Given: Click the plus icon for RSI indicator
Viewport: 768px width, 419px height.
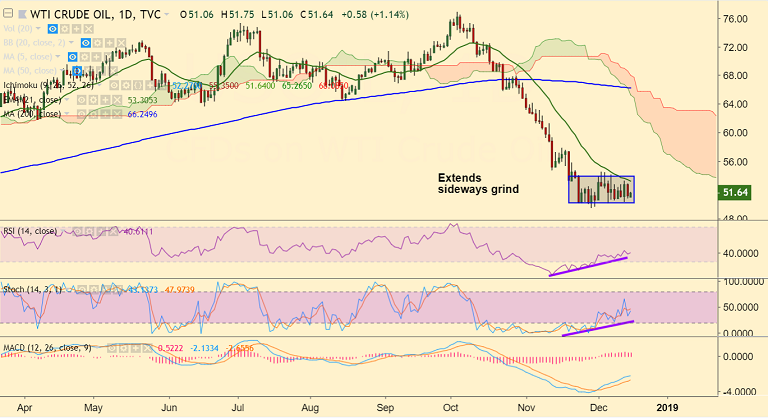Looking at the screenshot, I should (x=101, y=231).
